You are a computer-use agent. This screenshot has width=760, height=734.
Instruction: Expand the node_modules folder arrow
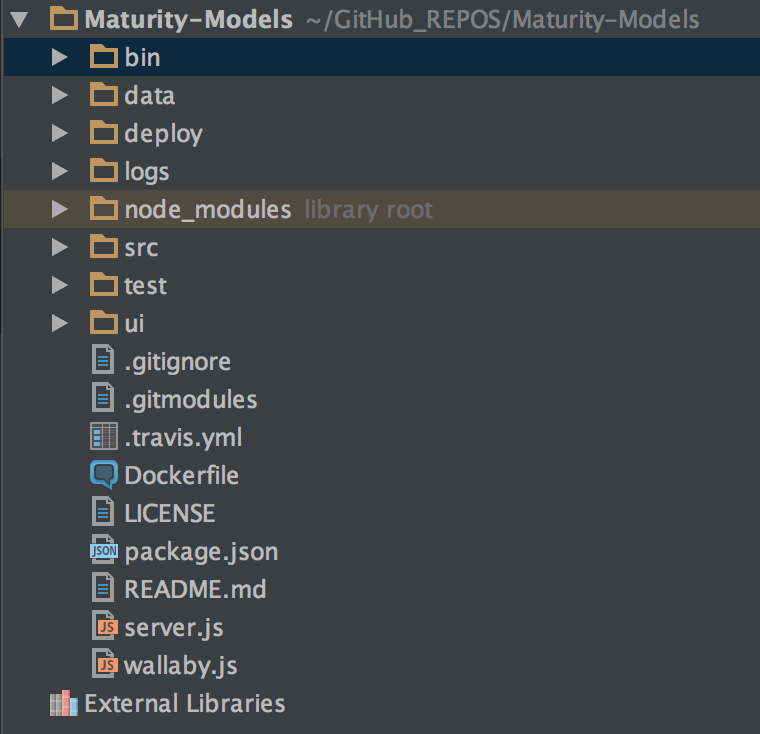[59, 209]
